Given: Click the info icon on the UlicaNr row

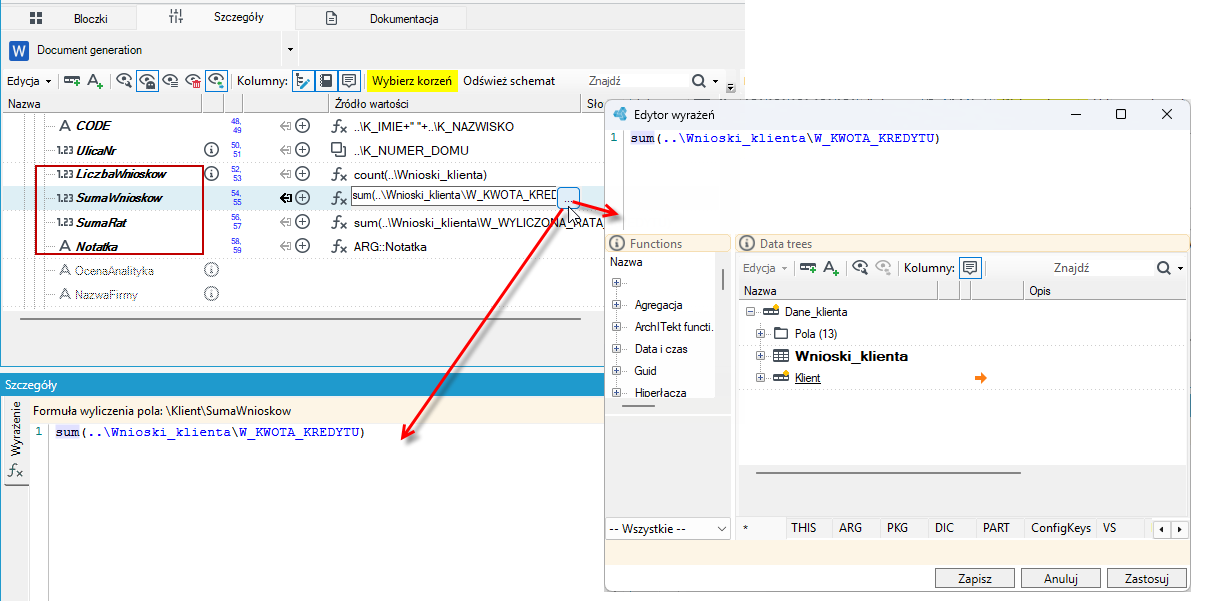Looking at the screenshot, I should tap(211, 150).
